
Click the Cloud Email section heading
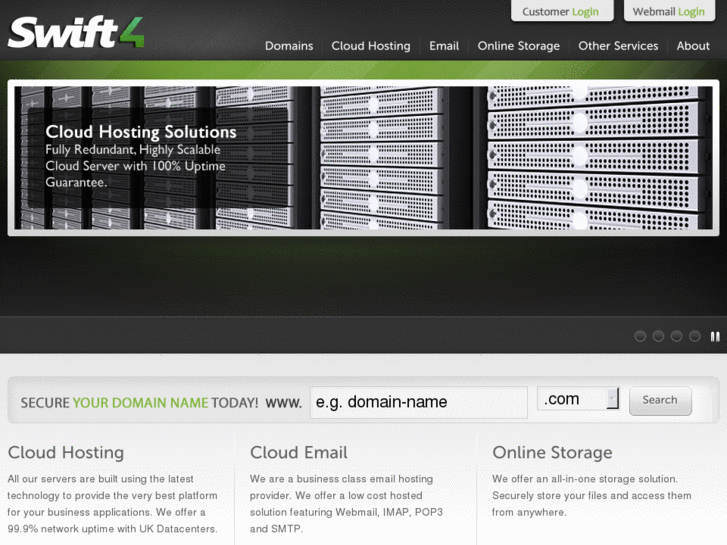click(x=299, y=453)
